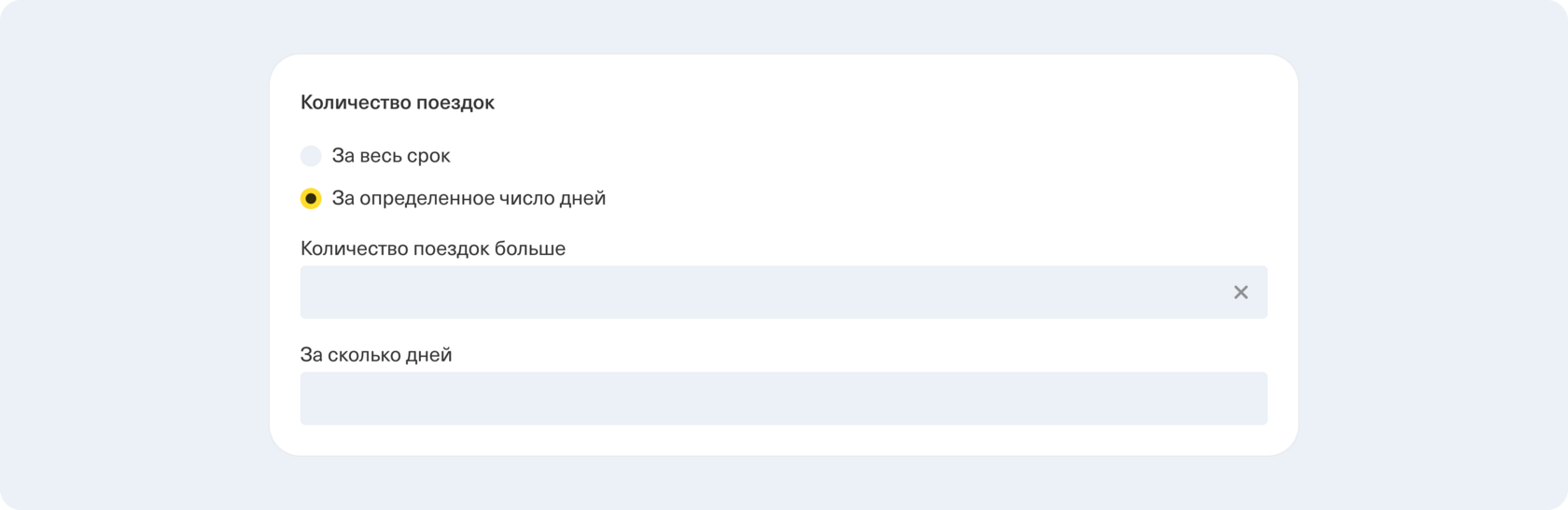Click the empty gray radio circle
Screen dimensions: 1568x510
click(311, 156)
